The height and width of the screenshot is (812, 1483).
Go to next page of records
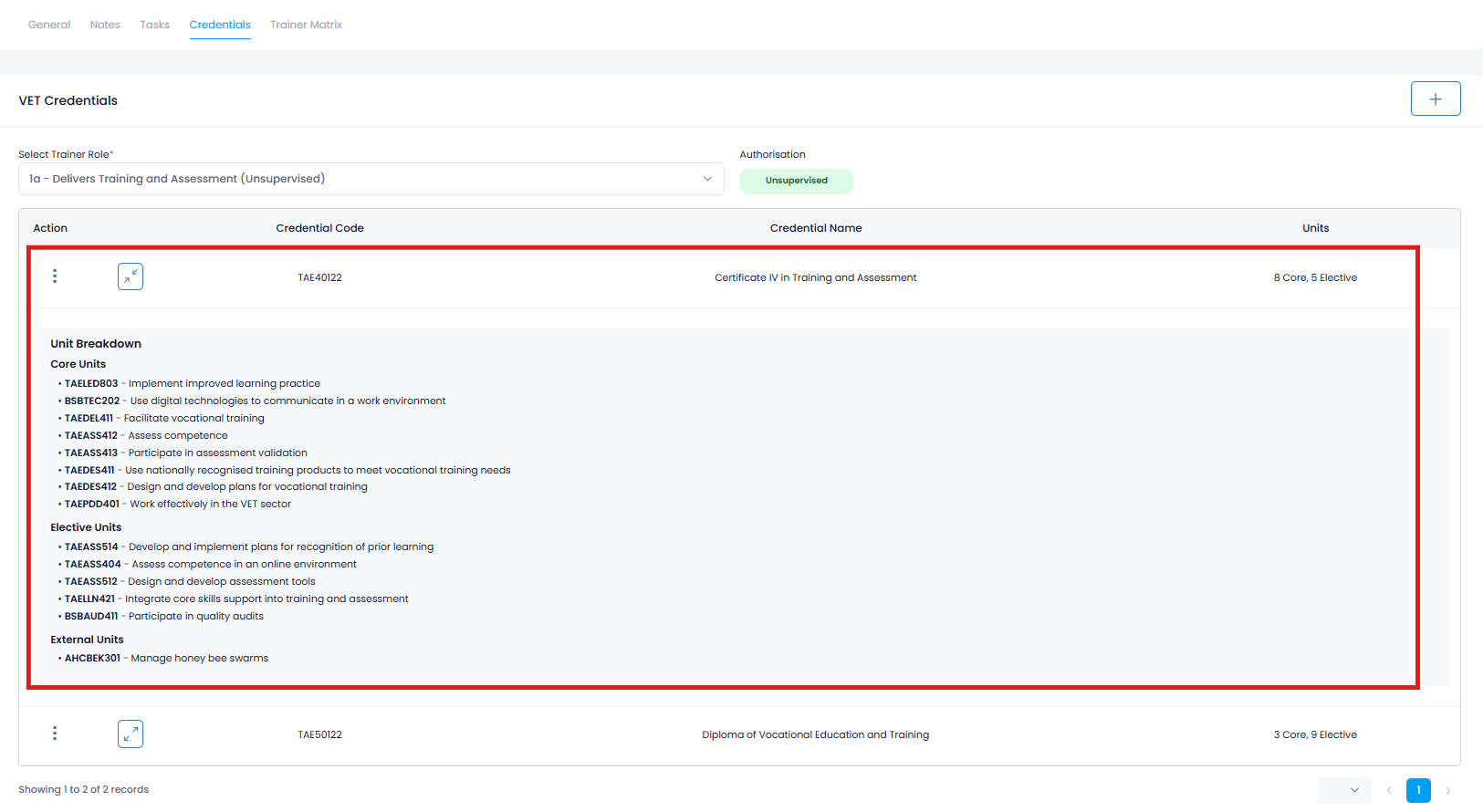1447,790
